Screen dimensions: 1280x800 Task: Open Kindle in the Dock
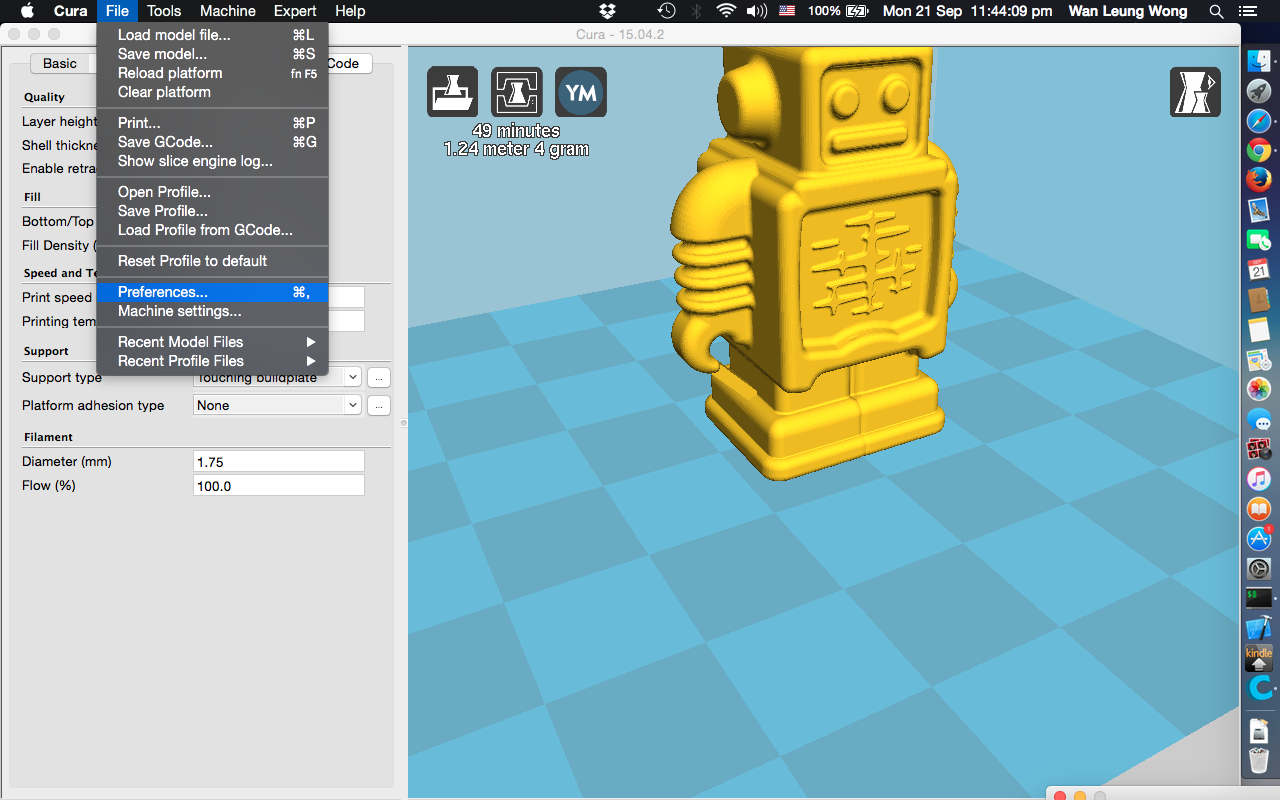pos(1258,658)
